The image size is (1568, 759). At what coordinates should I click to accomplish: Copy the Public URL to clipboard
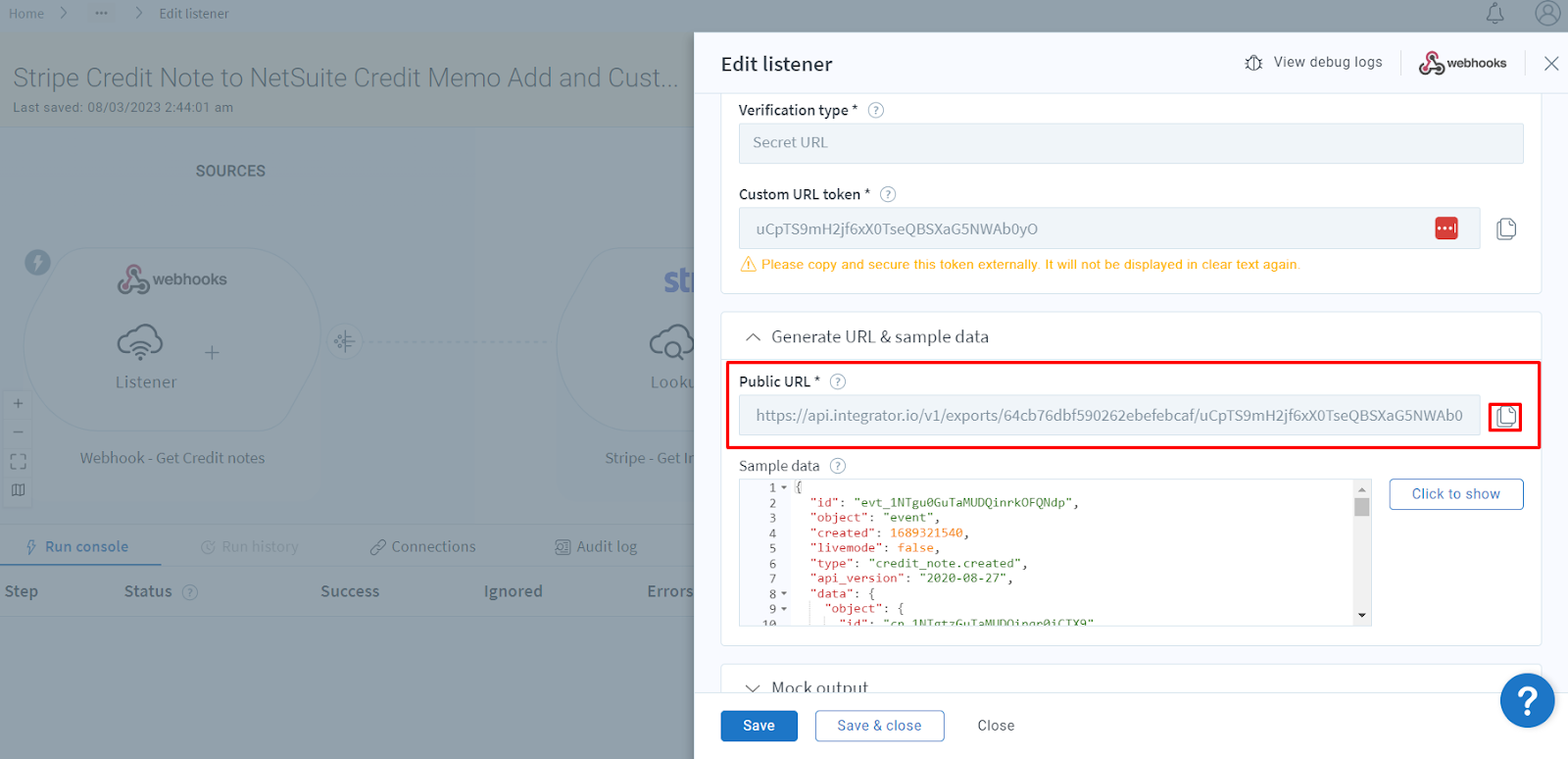pyautogui.click(x=1506, y=417)
